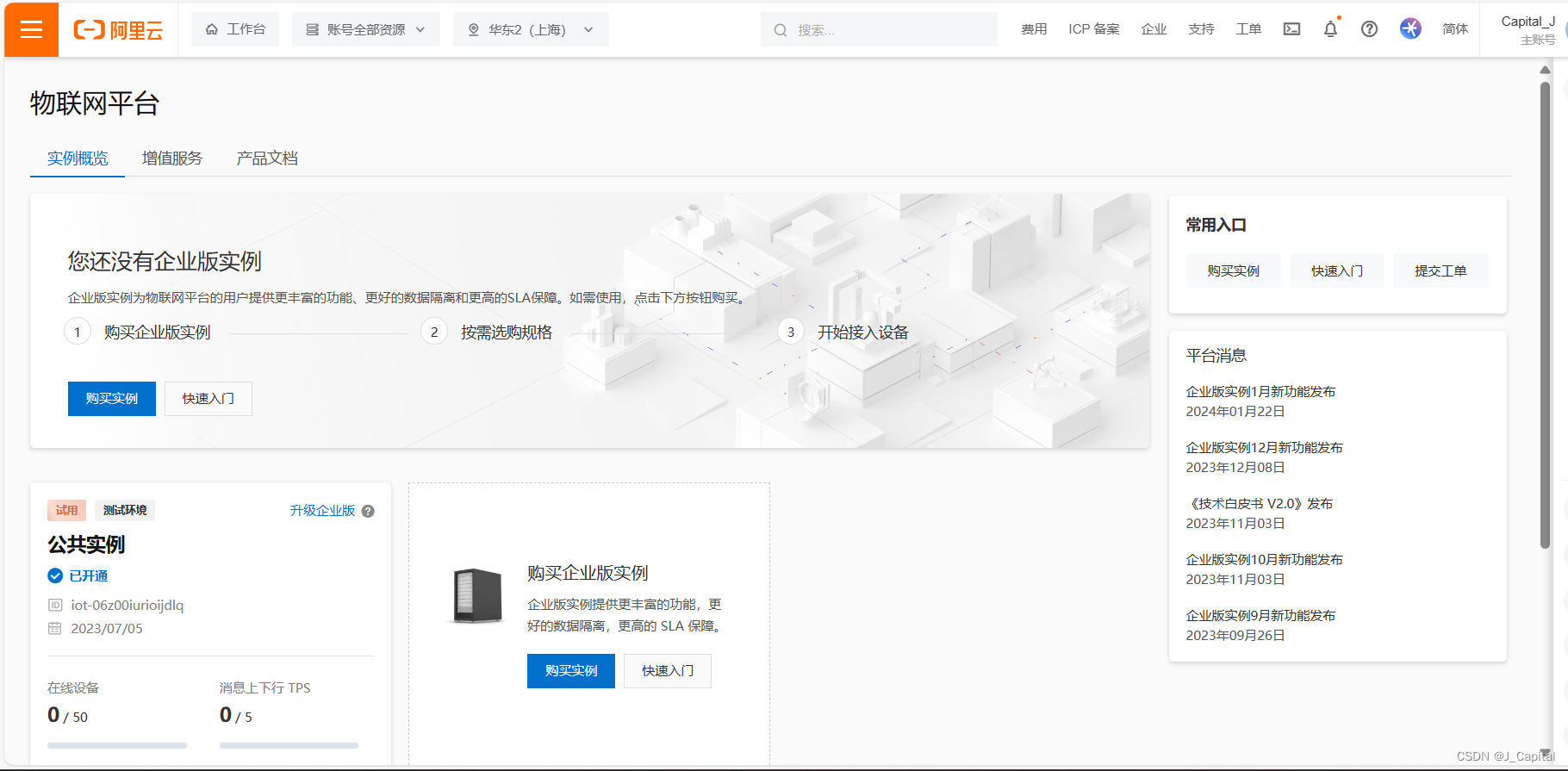This screenshot has width=1568, height=771.
Task: Open the 企业 menu
Action: point(1154,29)
